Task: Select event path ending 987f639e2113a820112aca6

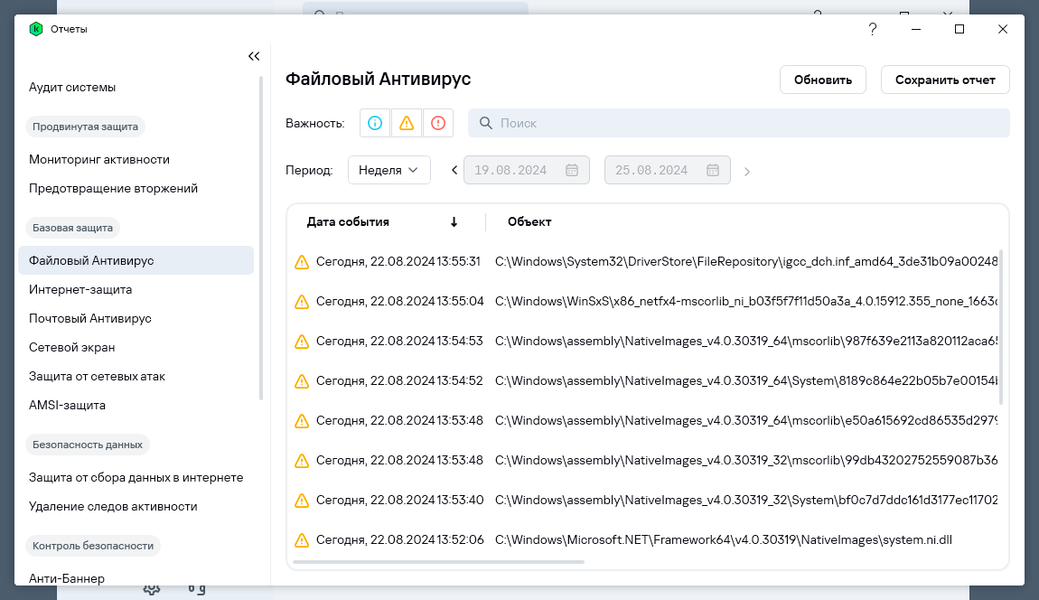Action: [746, 341]
